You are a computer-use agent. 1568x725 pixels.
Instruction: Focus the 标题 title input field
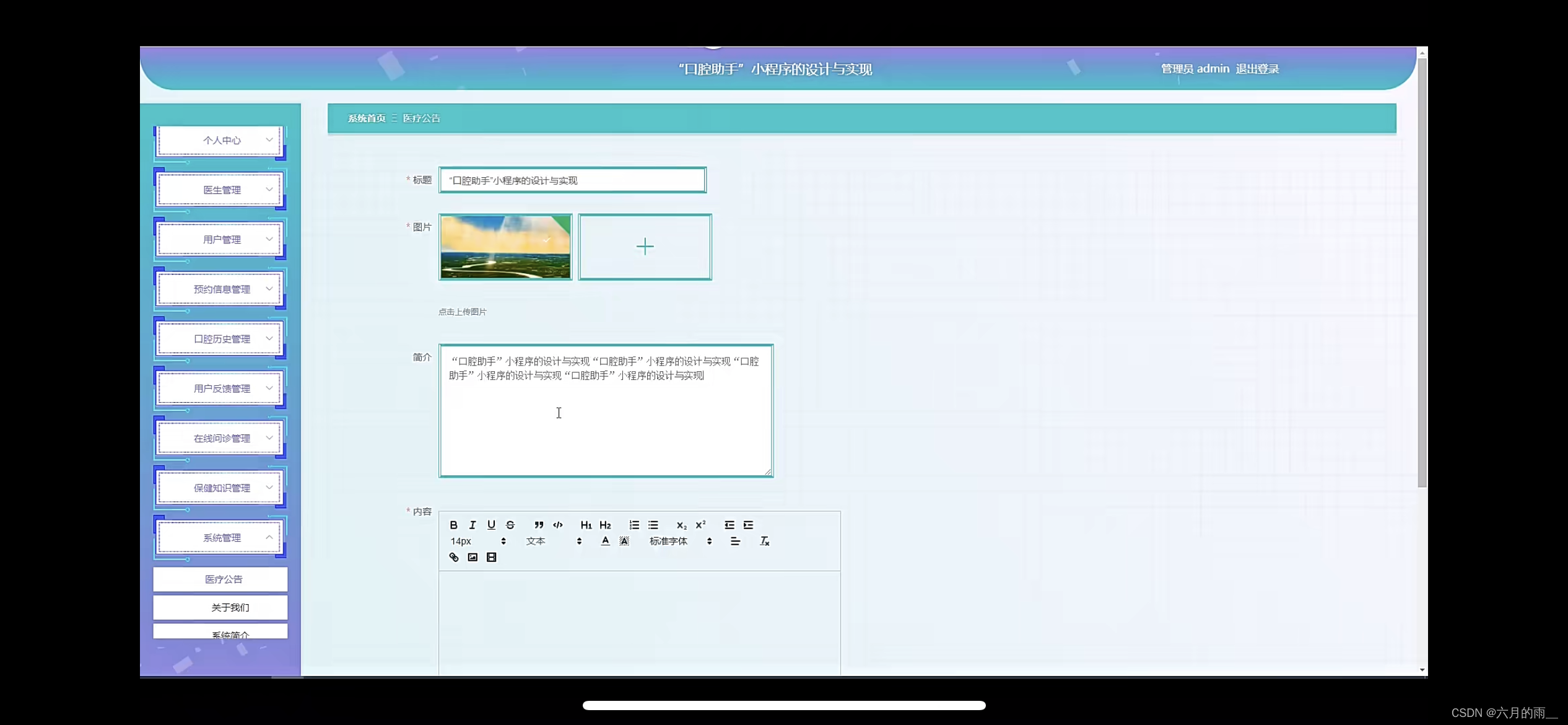click(x=573, y=180)
